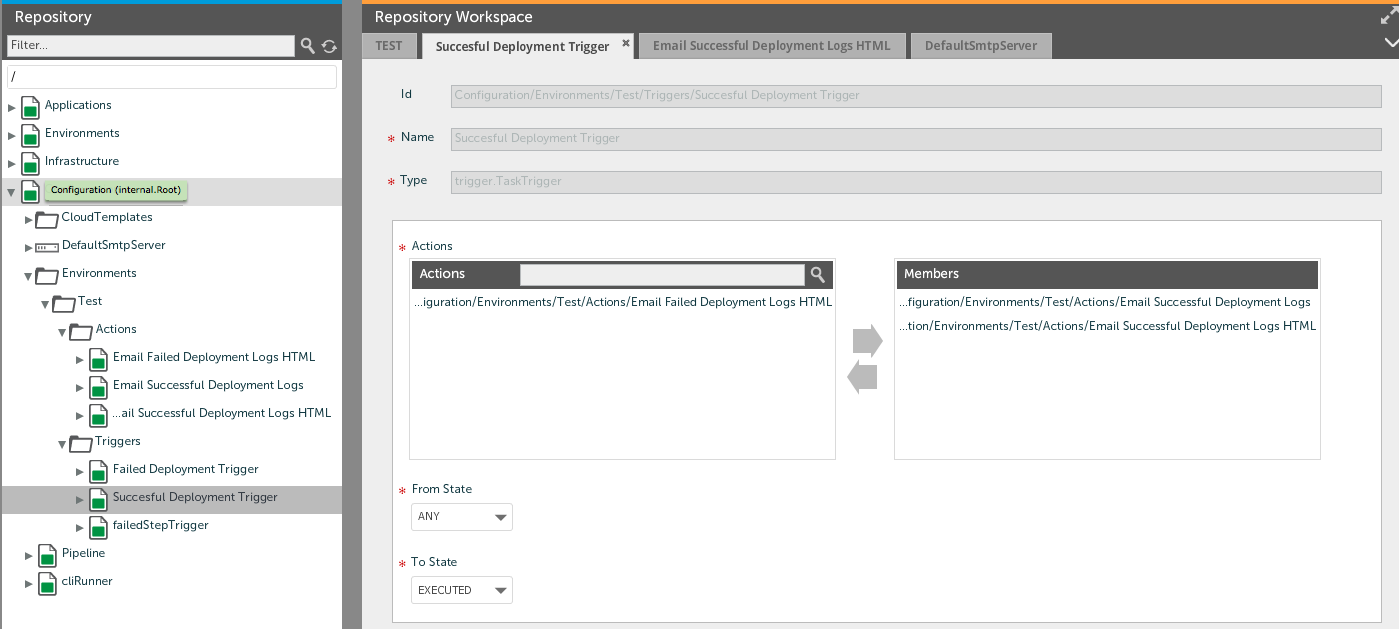This screenshot has height=629, width=1399.
Task: Click the Configuration (internal.Root) tooltip label
Action: [117, 190]
